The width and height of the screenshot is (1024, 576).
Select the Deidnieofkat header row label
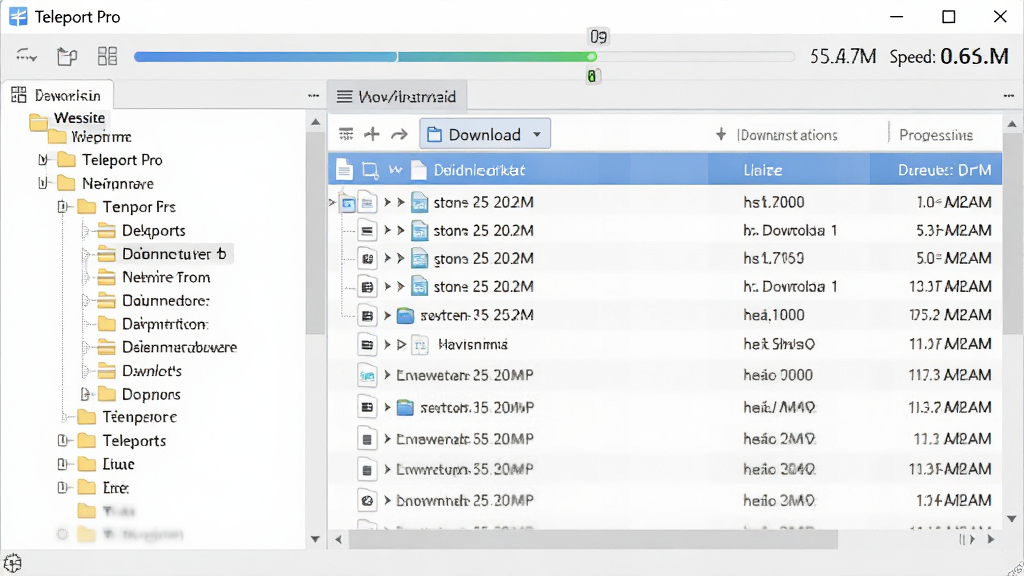[x=479, y=170]
